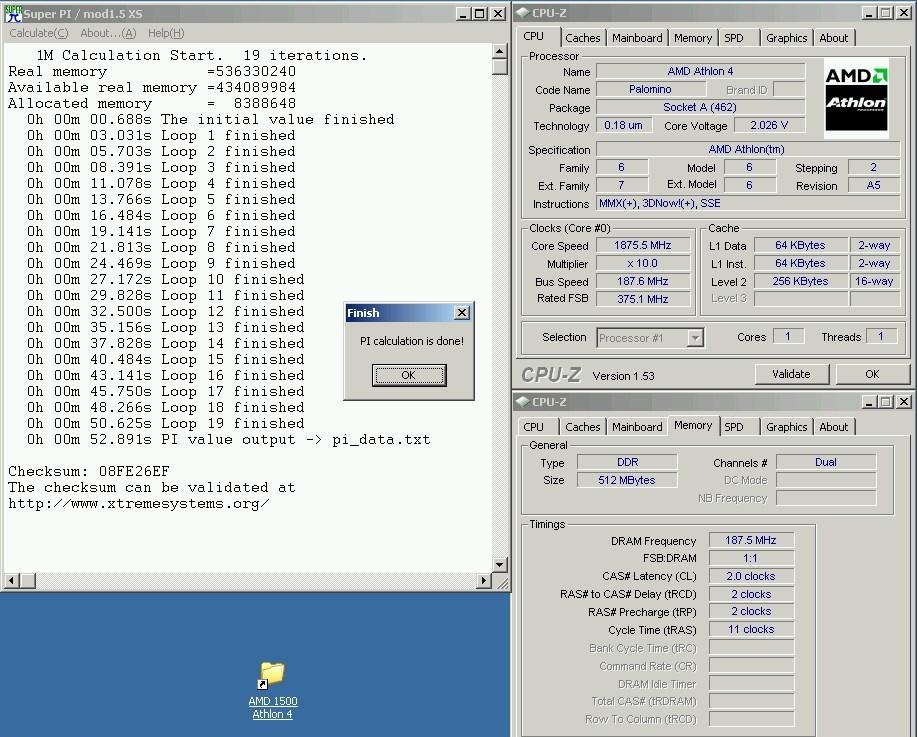This screenshot has width=917, height=737.
Task: Click the CPU-Z icon in Memory window title bar
Action: click(x=522, y=402)
